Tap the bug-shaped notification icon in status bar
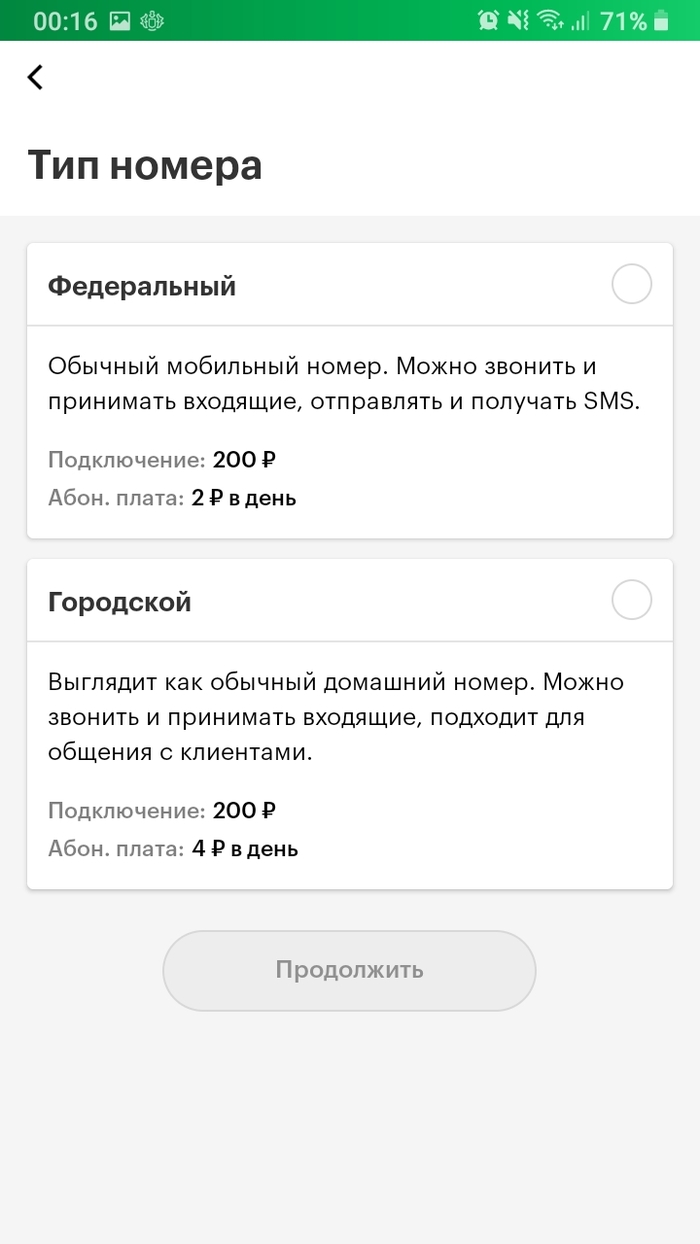The image size is (700, 1244). click(x=153, y=20)
